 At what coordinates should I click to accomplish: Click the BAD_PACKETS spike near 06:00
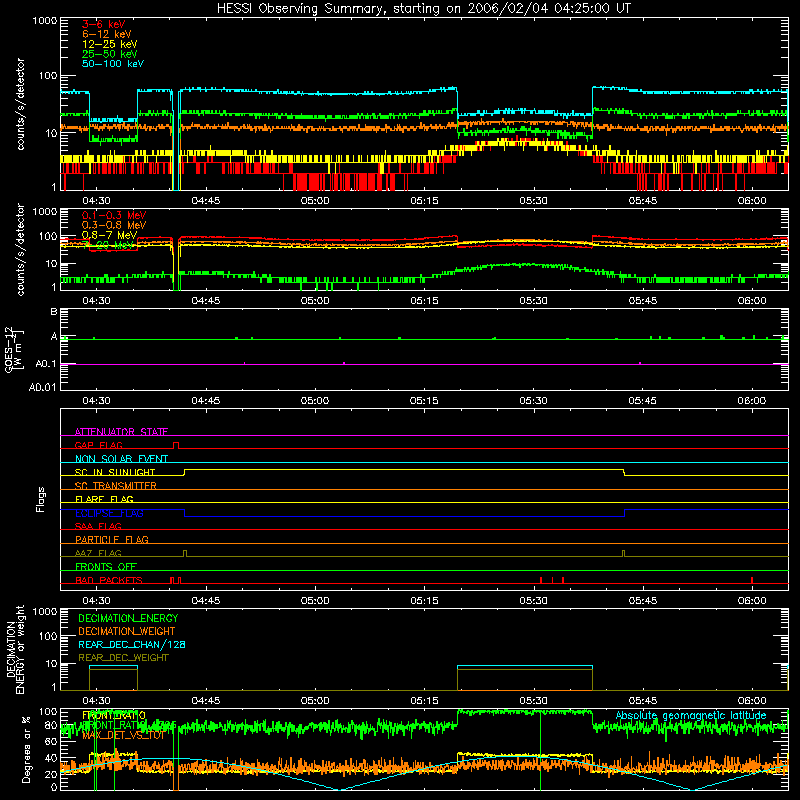(752, 580)
